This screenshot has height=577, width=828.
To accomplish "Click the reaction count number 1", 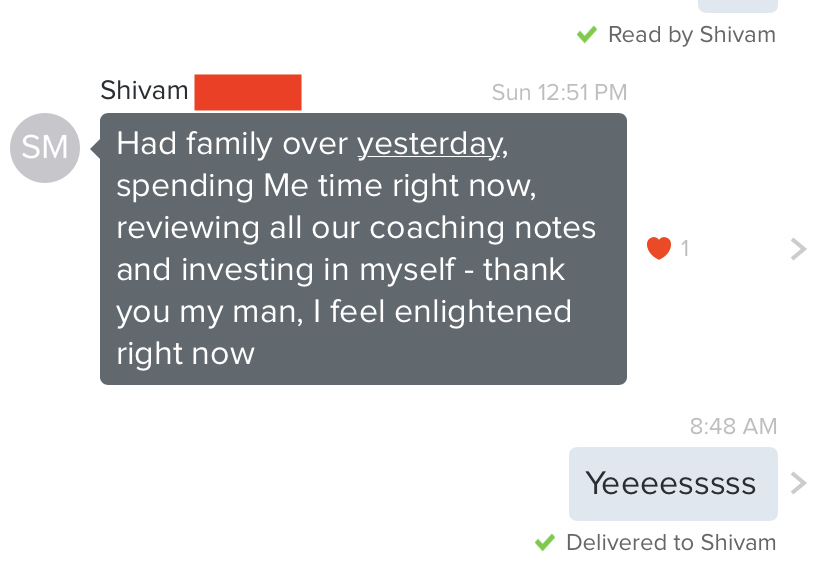I will (685, 249).
